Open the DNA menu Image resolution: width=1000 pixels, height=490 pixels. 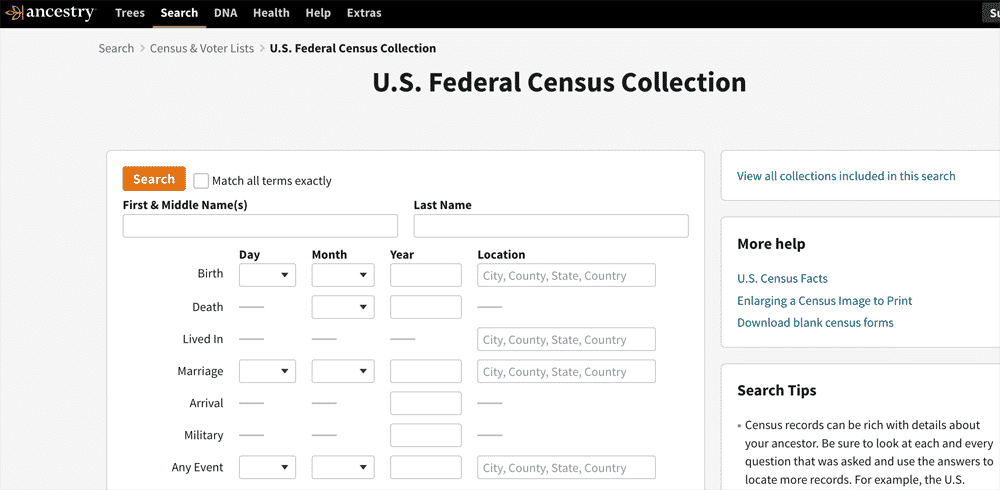click(x=225, y=13)
